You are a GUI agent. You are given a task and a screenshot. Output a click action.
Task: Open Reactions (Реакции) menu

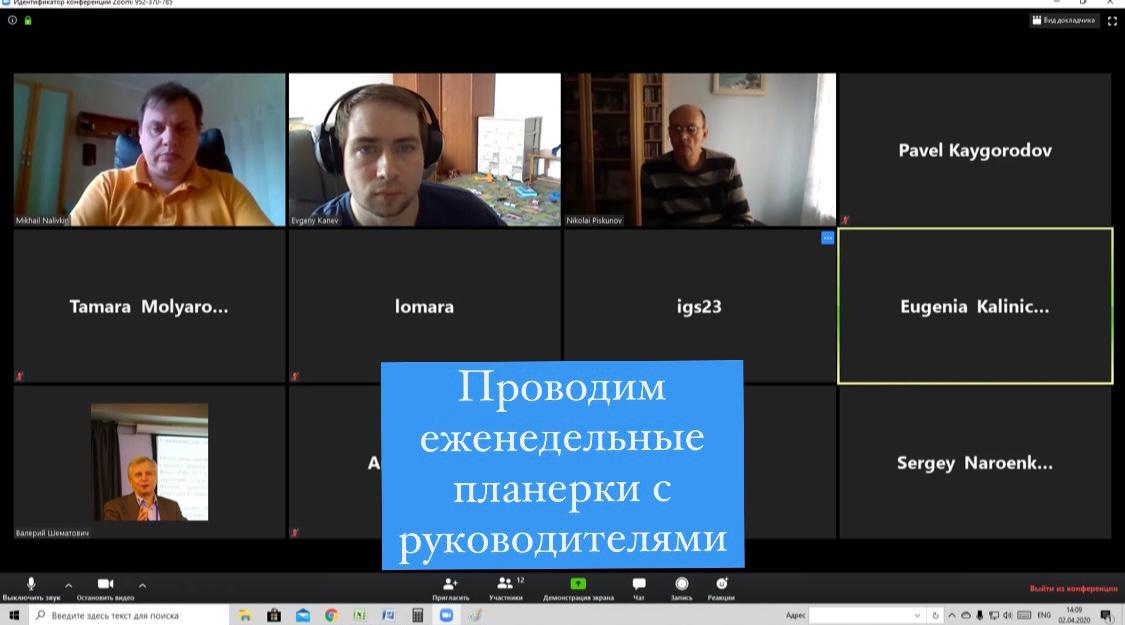pos(721,584)
